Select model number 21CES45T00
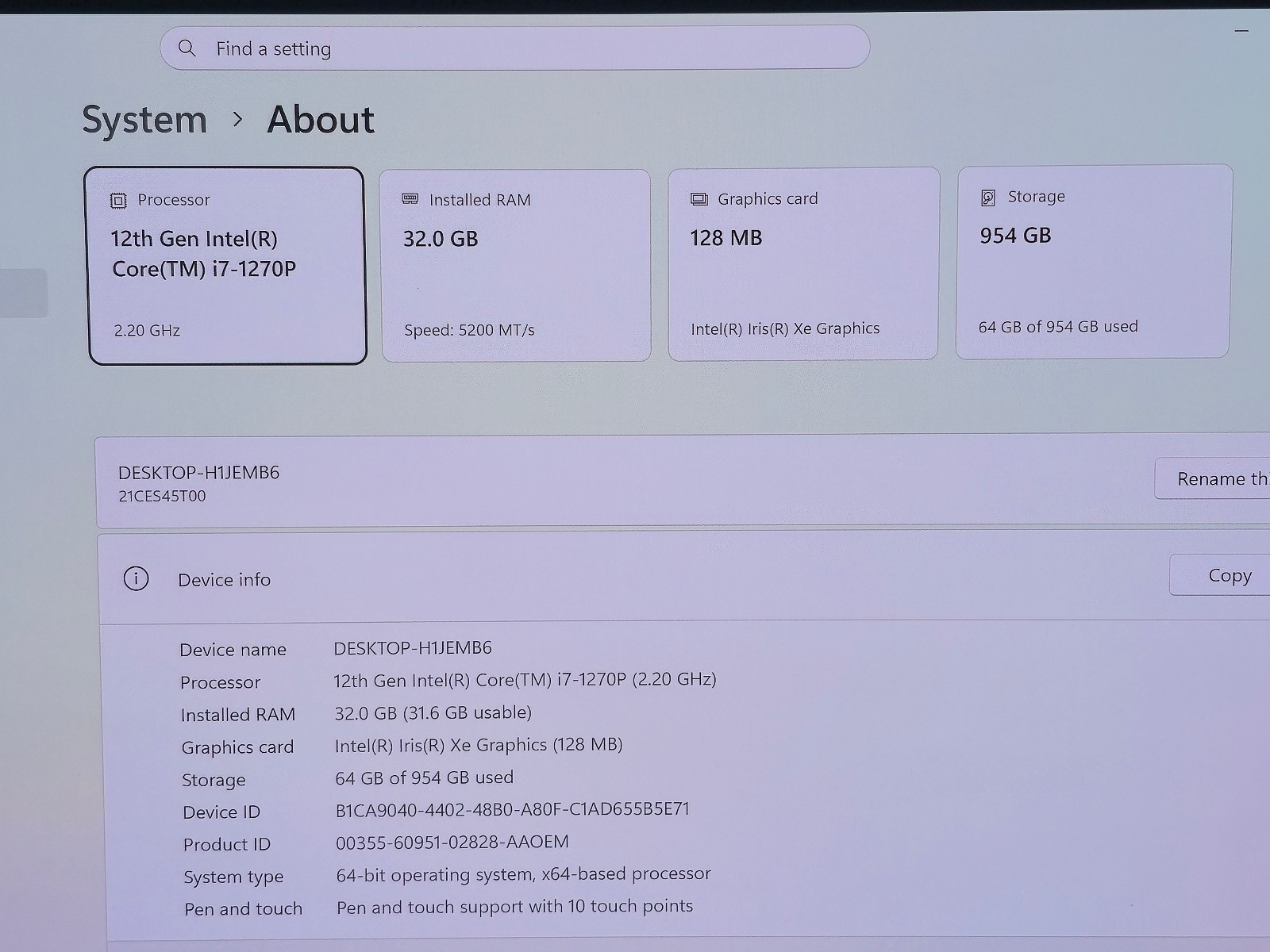The width and height of the screenshot is (1270, 952). tap(162, 497)
